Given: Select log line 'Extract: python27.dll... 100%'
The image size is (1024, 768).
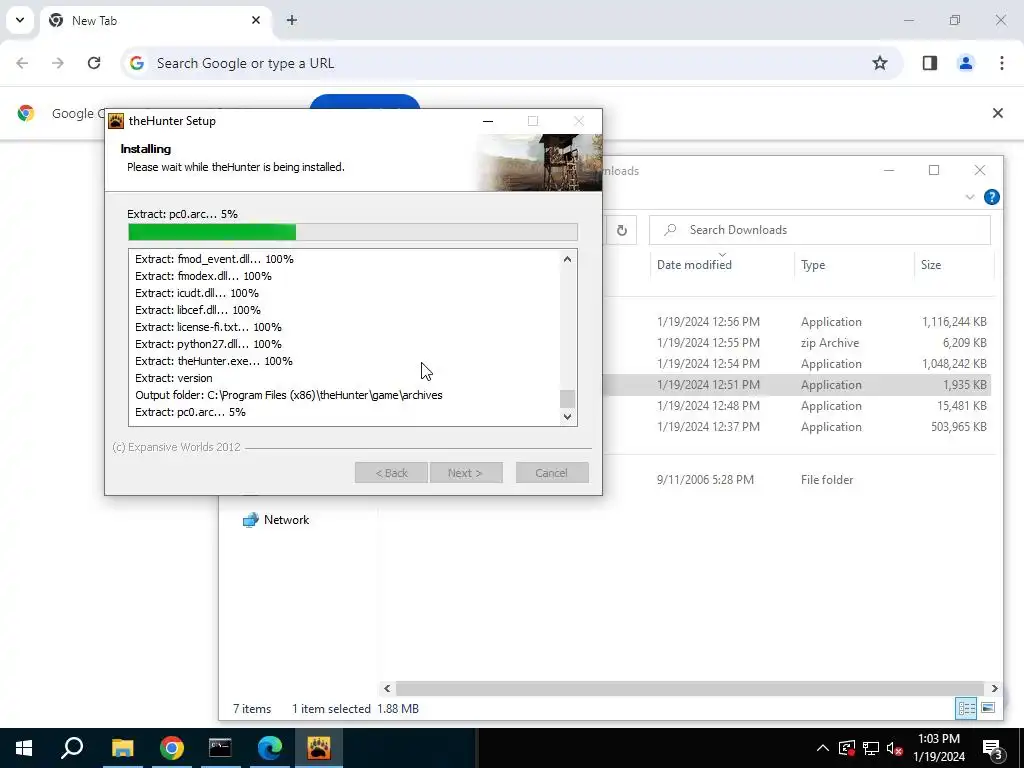Looking at the screenshot, I should [208, 344].
